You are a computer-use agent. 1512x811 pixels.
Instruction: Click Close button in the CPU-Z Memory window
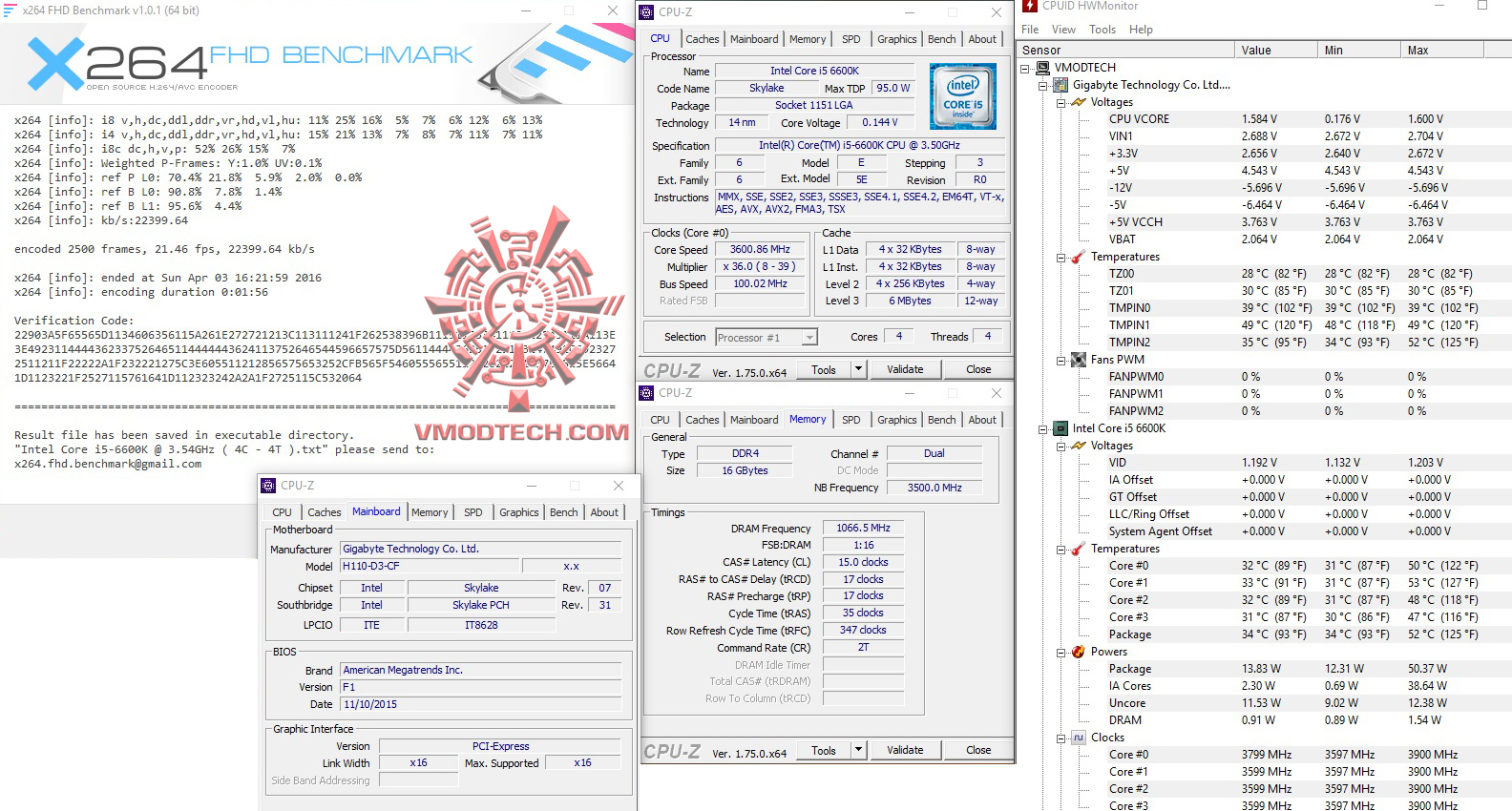coord(978,750)
